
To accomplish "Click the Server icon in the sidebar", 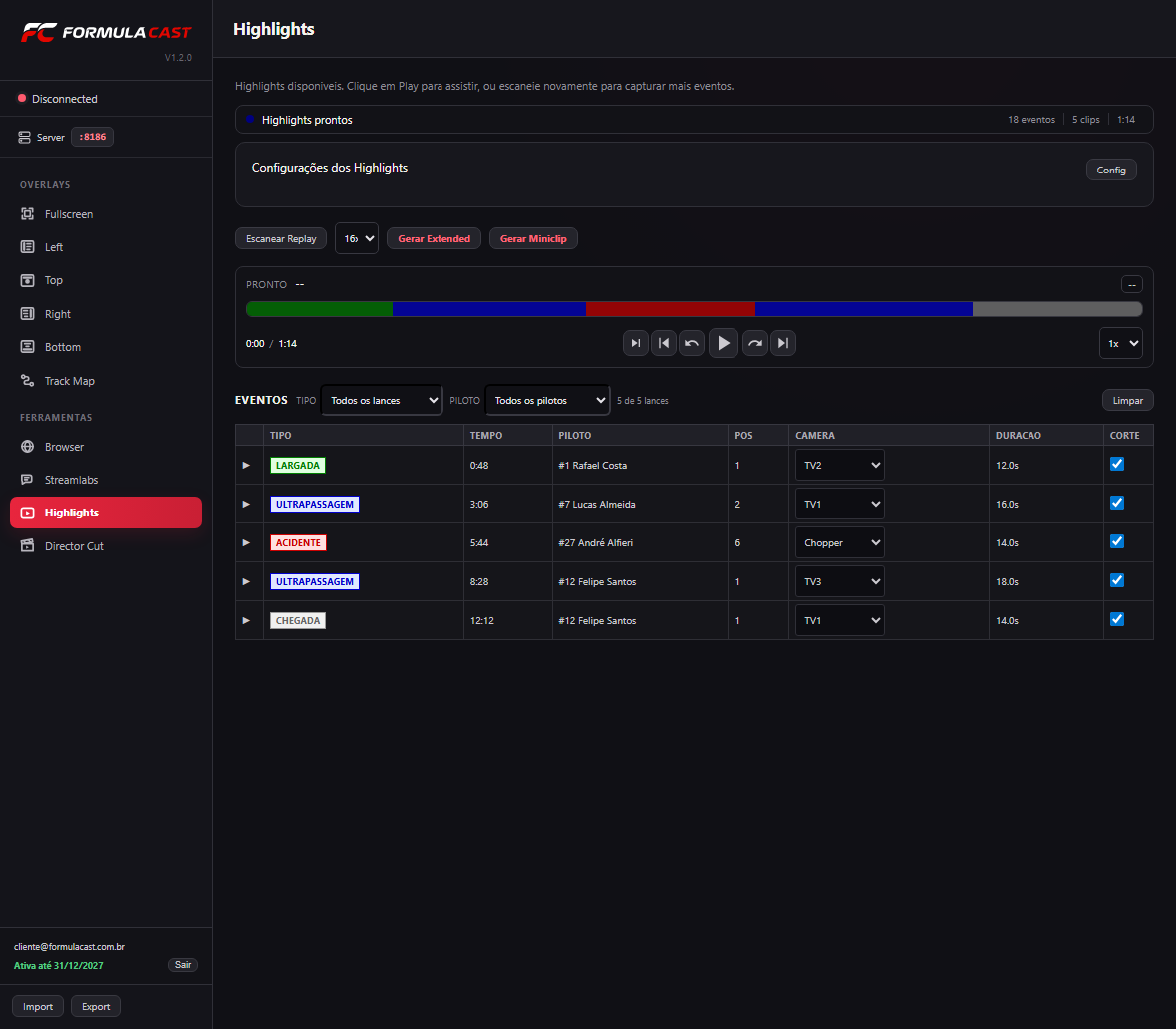I will point(24,137).
